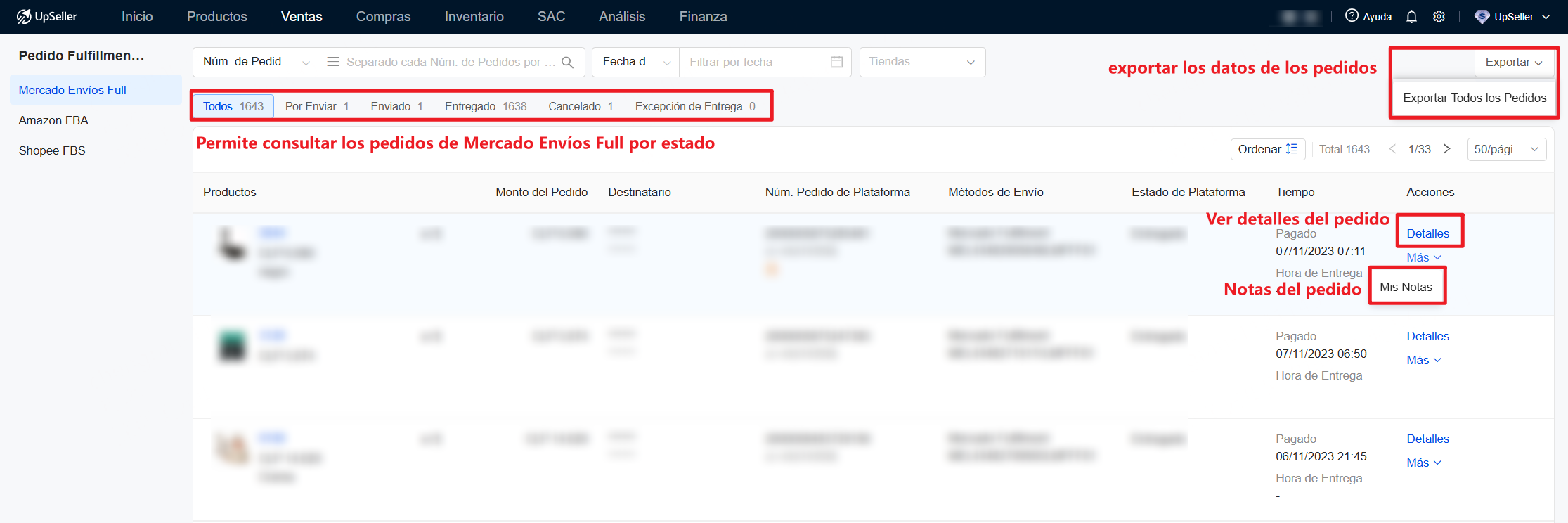1568x523 pixels.
Task: Open the Productos menu
Action: [x=217, y=16]
